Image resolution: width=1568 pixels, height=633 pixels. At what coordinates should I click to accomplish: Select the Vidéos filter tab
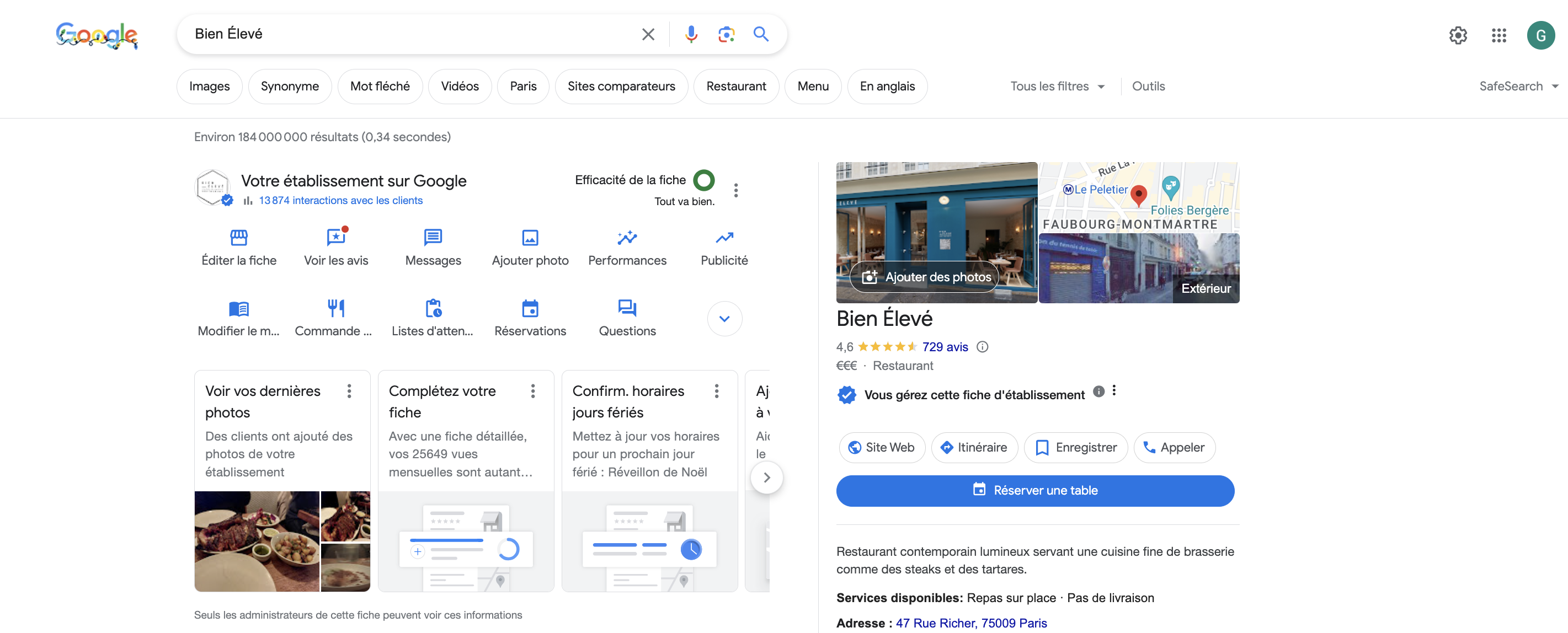click(460, 87)
